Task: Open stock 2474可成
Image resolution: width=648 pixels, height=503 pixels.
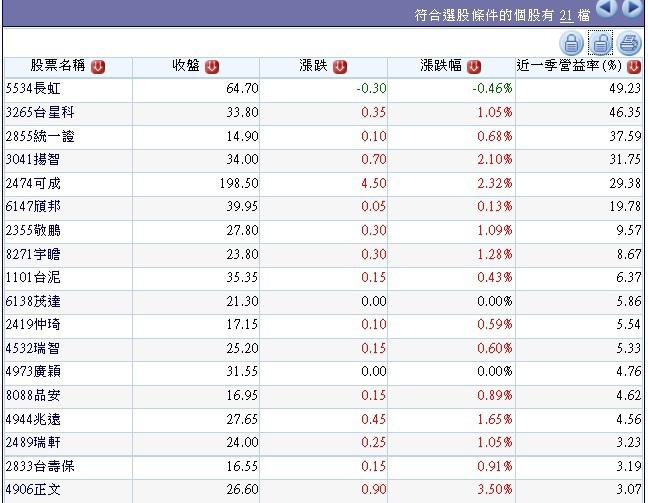Action: [33, 183]
